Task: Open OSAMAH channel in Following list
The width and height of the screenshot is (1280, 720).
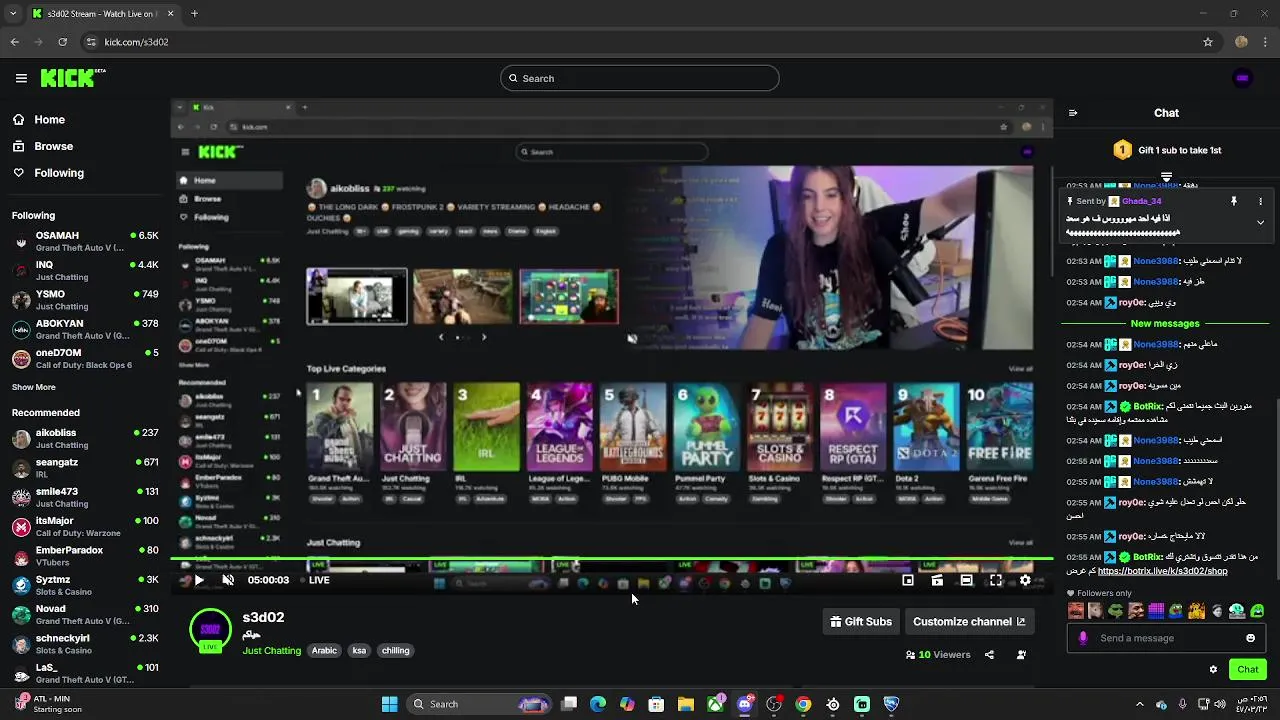Action: click(85, 241)
